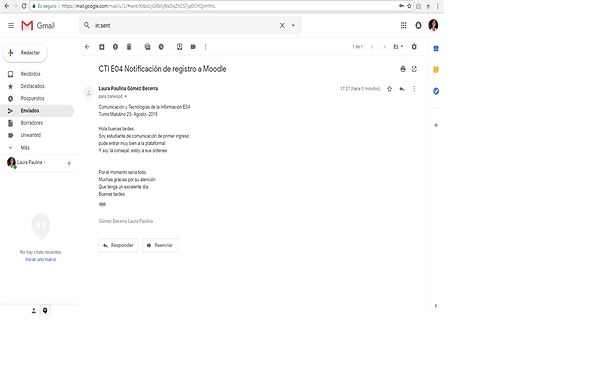Open the Google apps grid
Viewport: 600px width, 367px height.
(403, 25)
